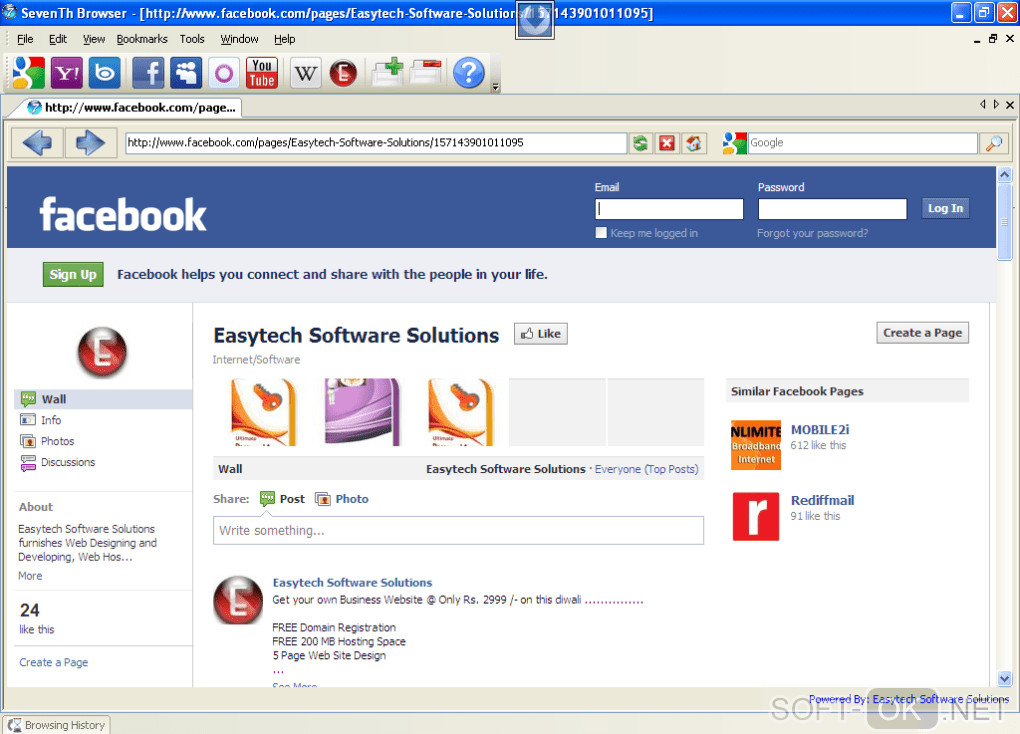Click the Facebook Password field

click(832, 209)
